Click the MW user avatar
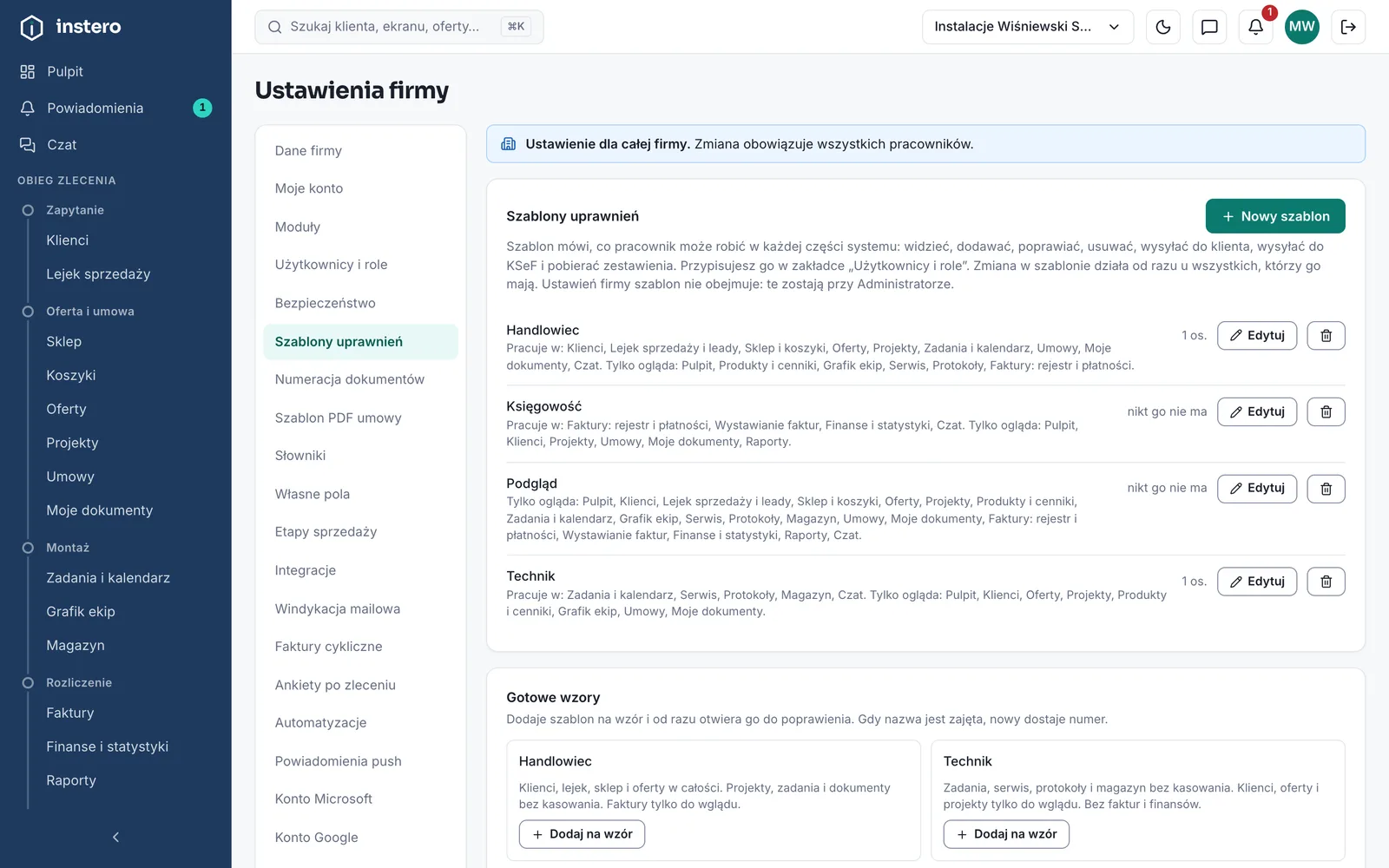This screenshot has height=868, width=1389. click(x=1301, y=27)
